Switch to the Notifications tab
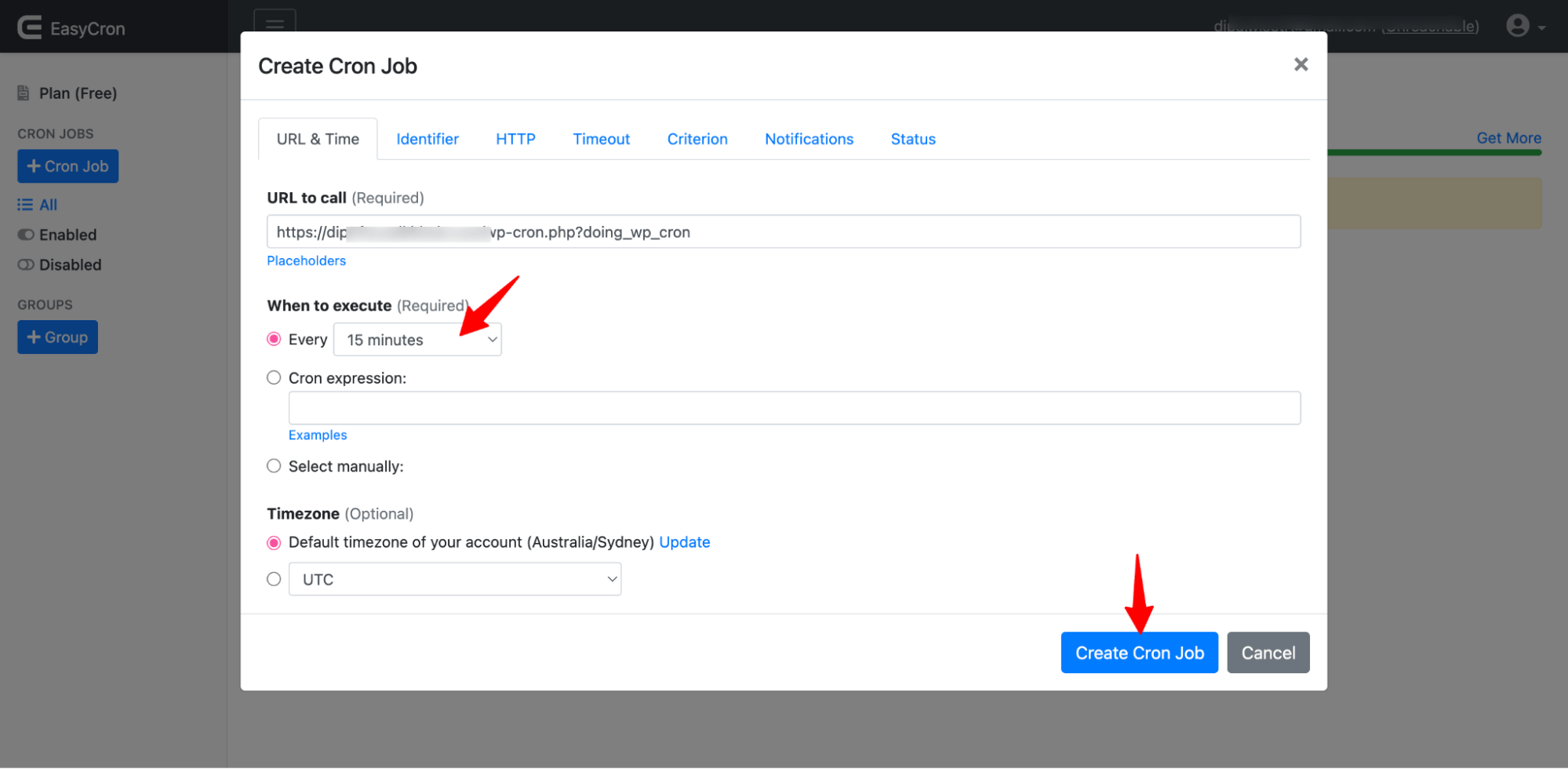The width and height of the screenshot is (1568, 769). pos(809,138)
